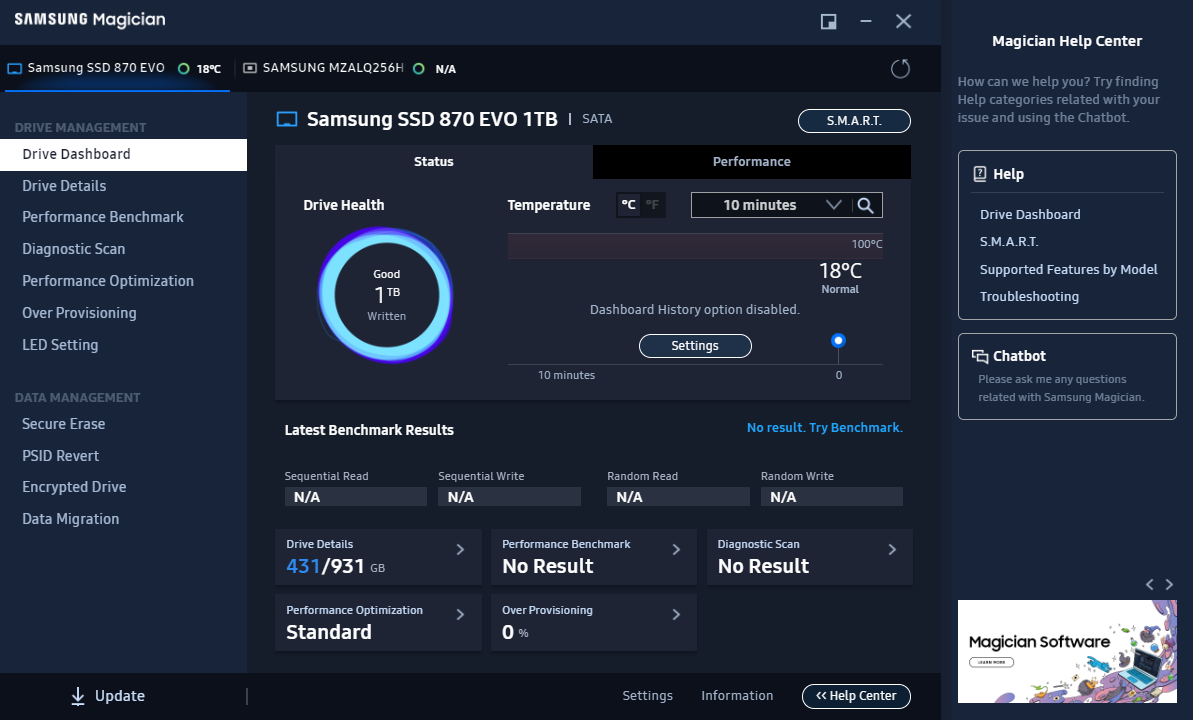Click the Help book icon in Help Center
This screenshot has width=1193, height=720.
980,174
